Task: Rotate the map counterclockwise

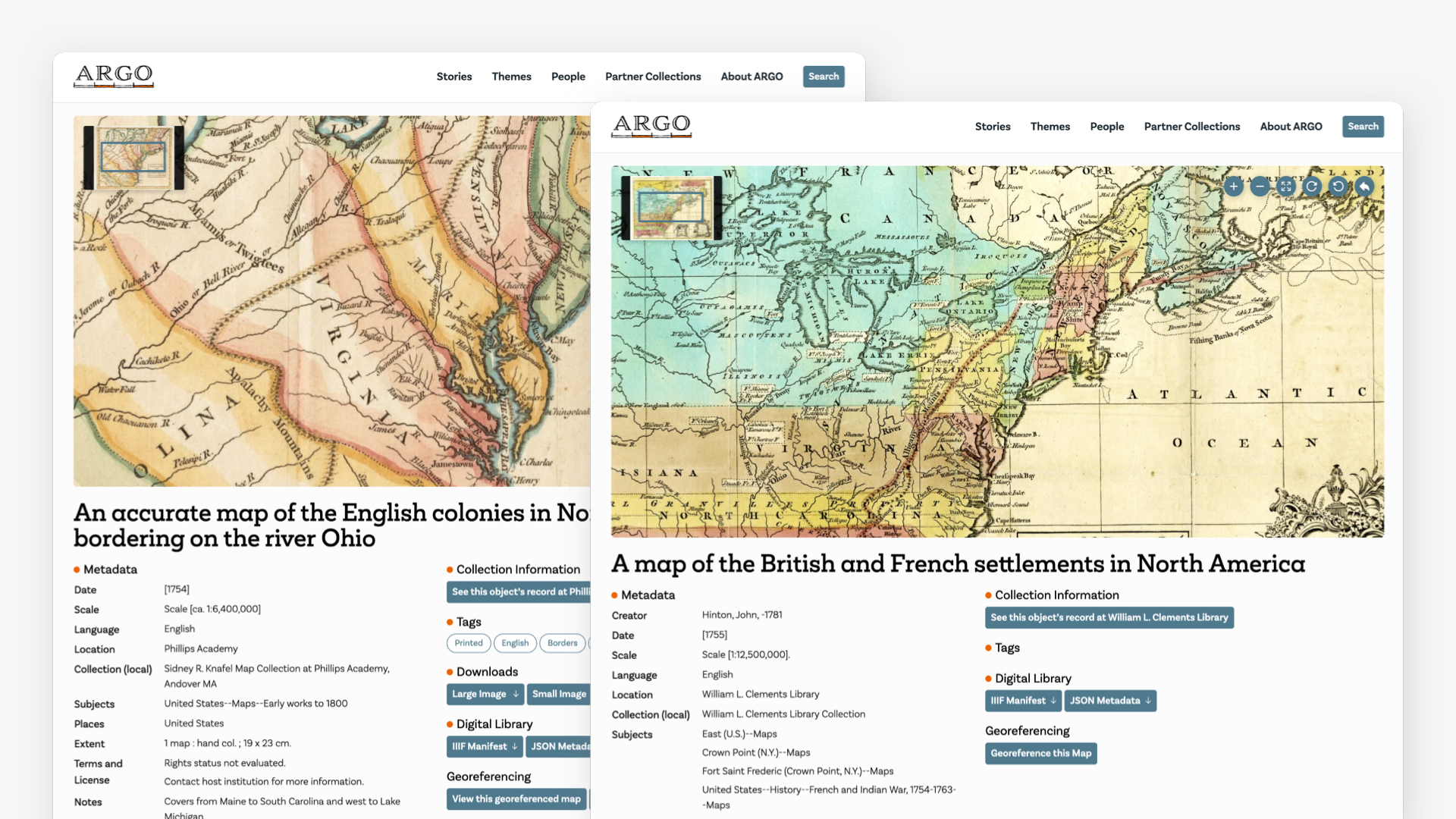Action: (1338, 186)
